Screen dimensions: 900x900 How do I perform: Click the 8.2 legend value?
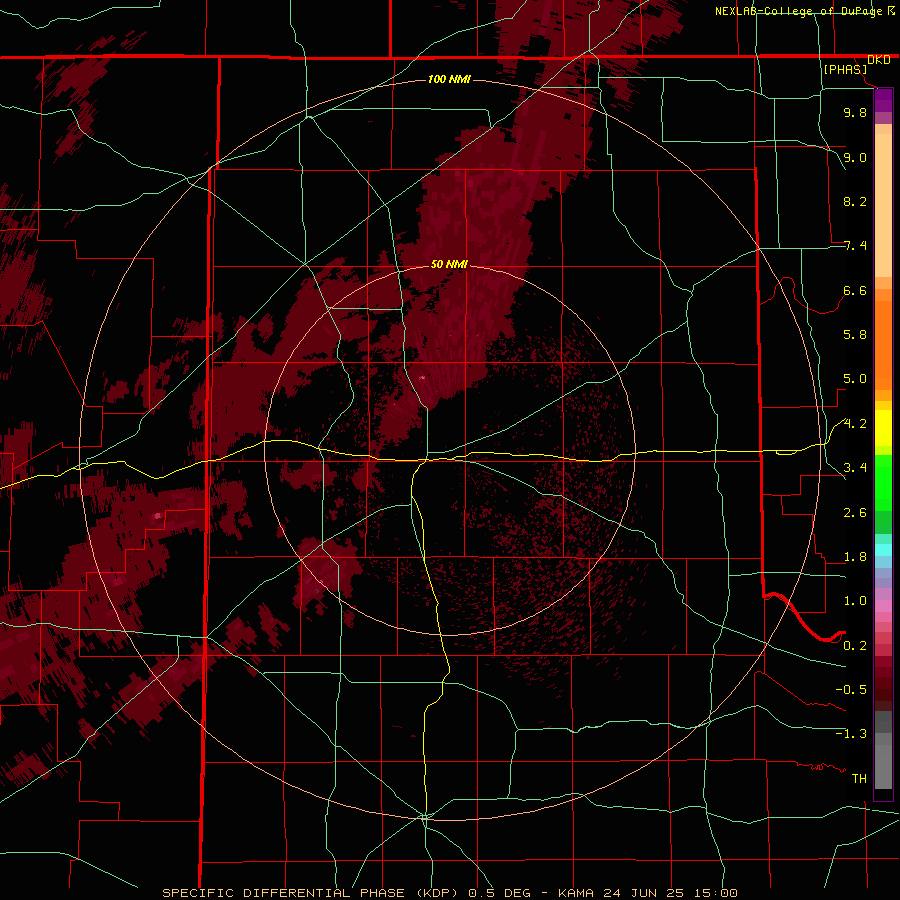pyautogui.click(x=855, y=201)
